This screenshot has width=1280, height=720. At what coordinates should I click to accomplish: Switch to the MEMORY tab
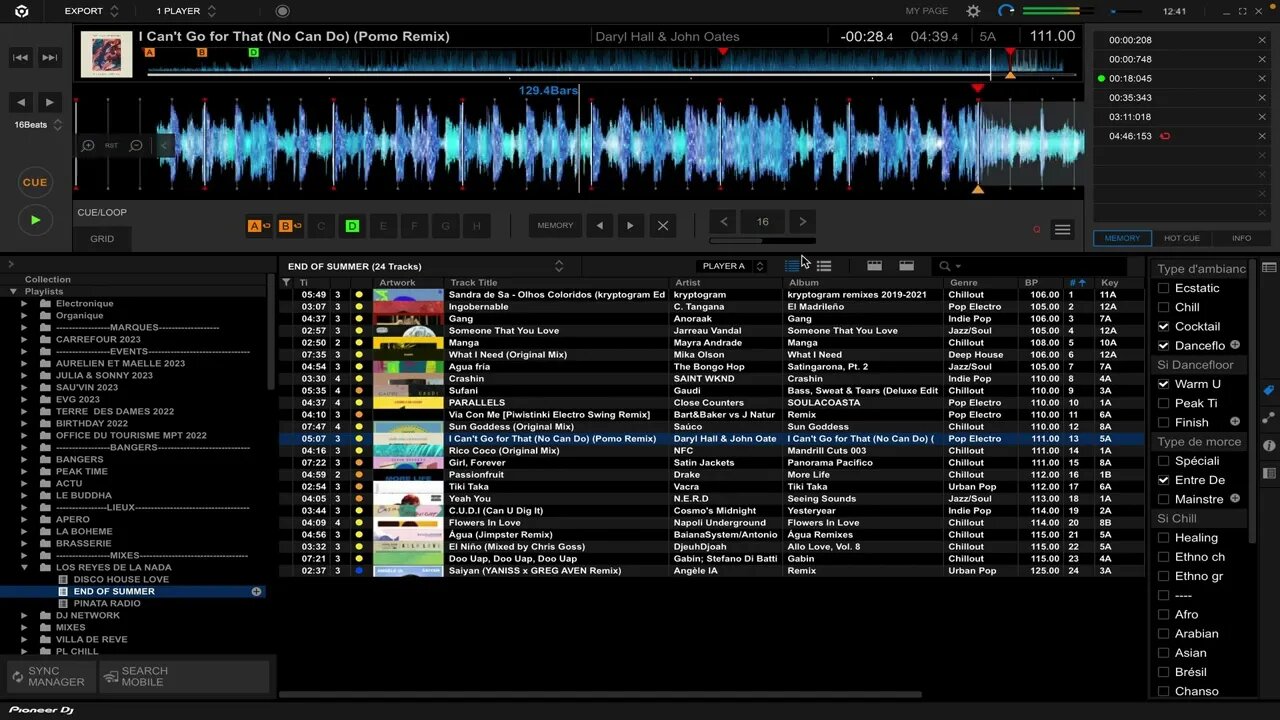(x=1122, y=238)
